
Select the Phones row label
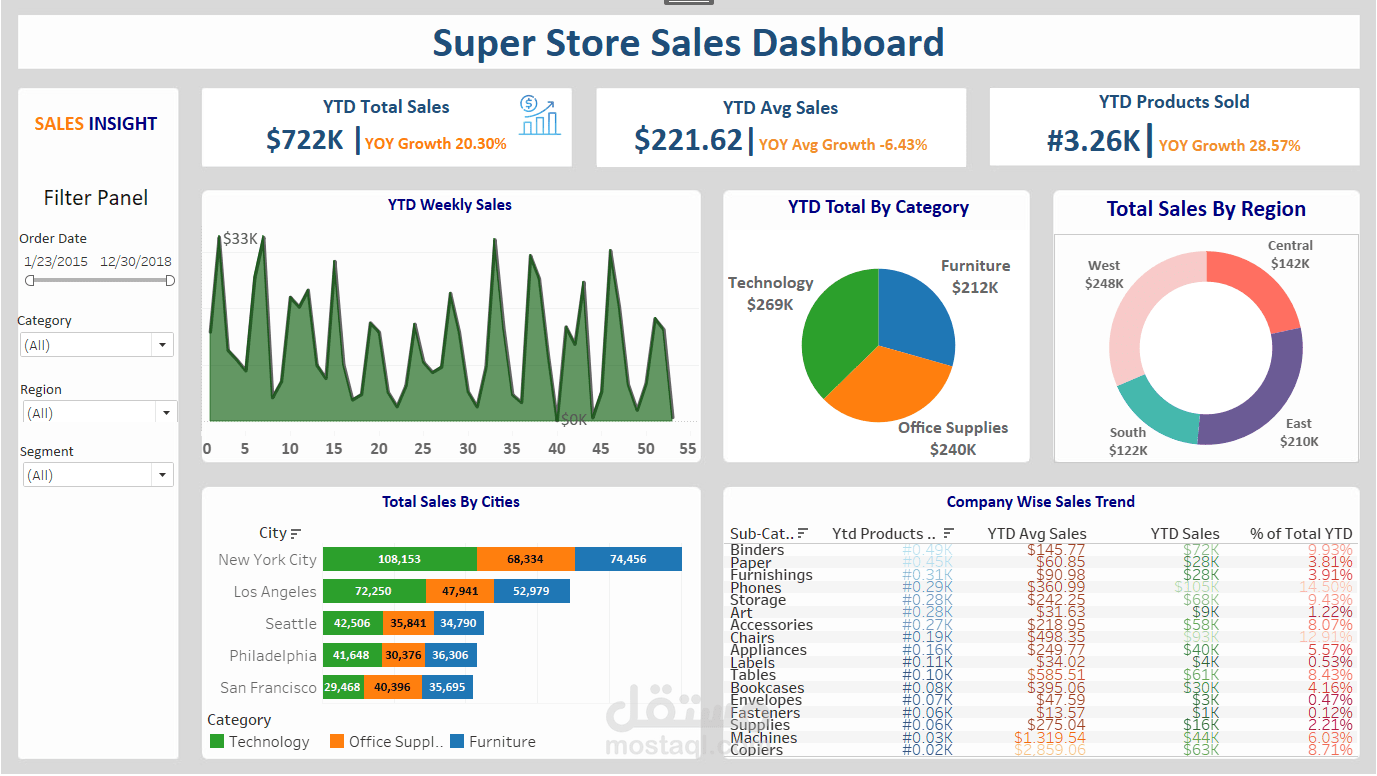click(x=756, y=588)
